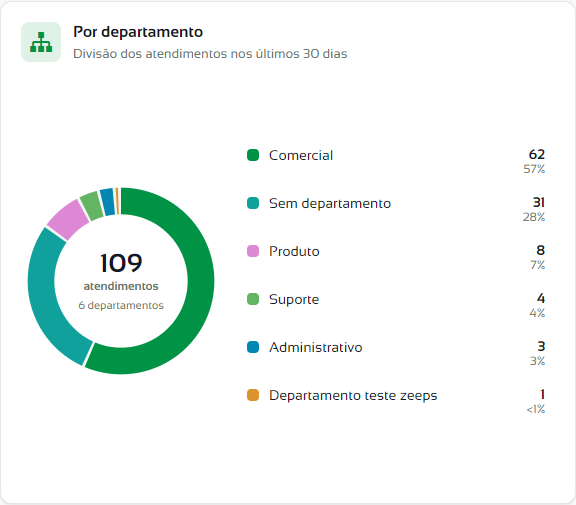The width and height of the screenshot is (576, 505).
Task: Click the 'Por departamento' card title
Action: point(138,32)
